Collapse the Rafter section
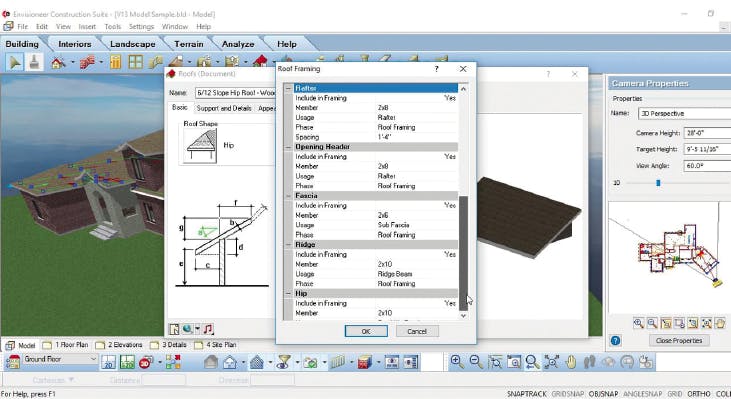Viewport: 731px width, 399px height. point(288,88)
